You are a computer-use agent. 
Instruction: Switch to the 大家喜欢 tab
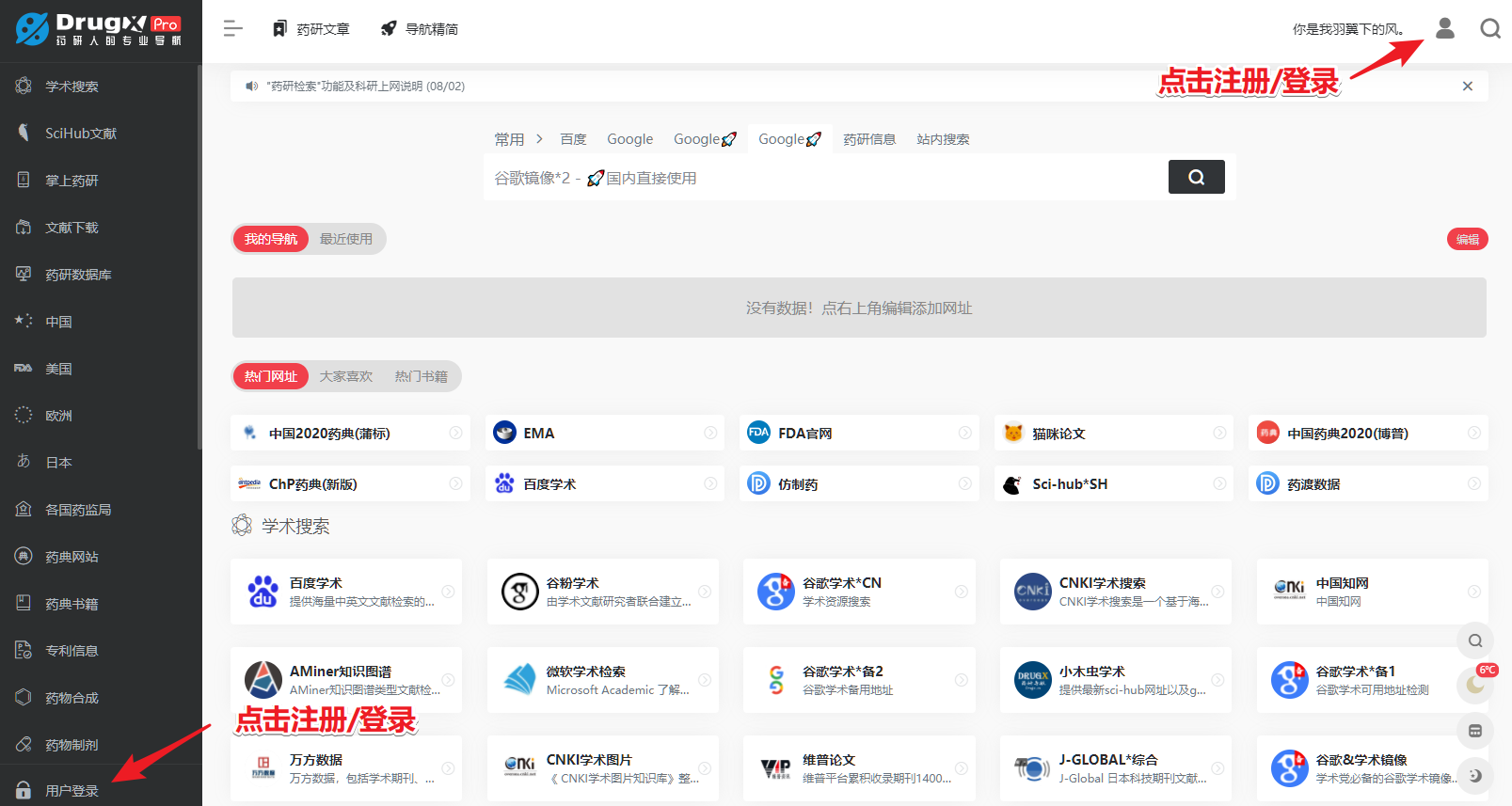coord(346,376)
